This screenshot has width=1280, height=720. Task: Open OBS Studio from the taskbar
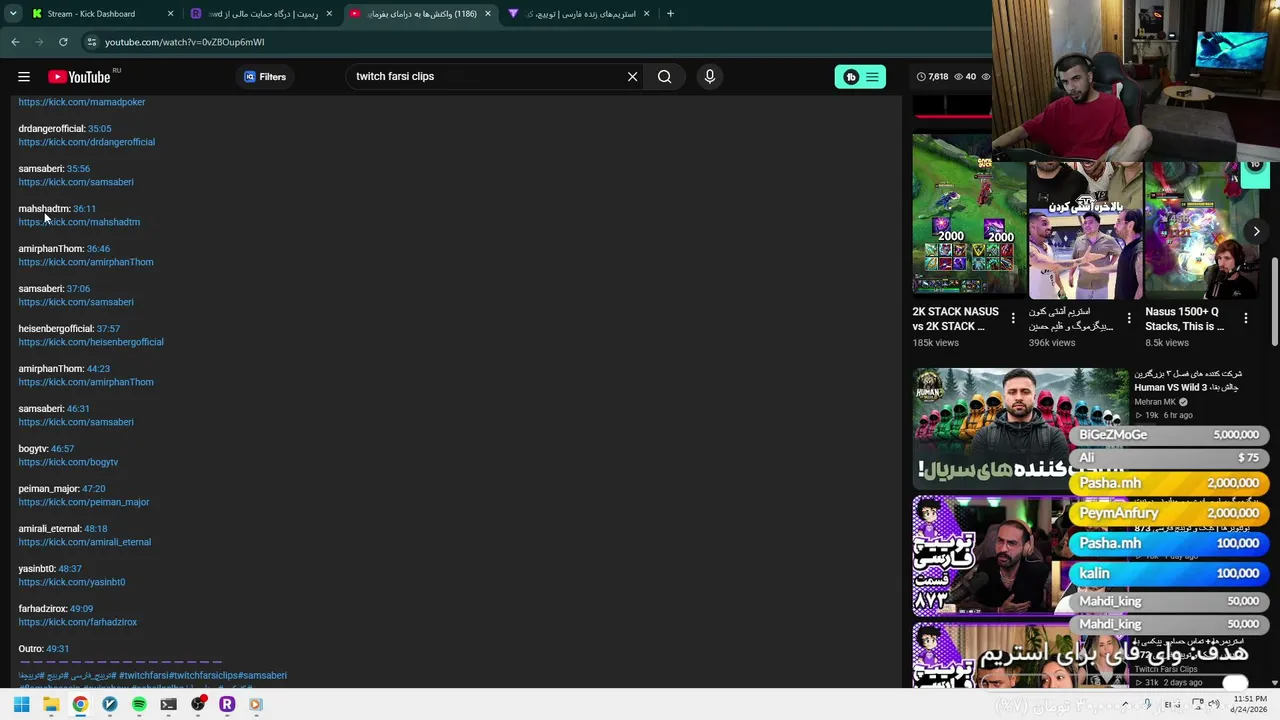[198, 704]
